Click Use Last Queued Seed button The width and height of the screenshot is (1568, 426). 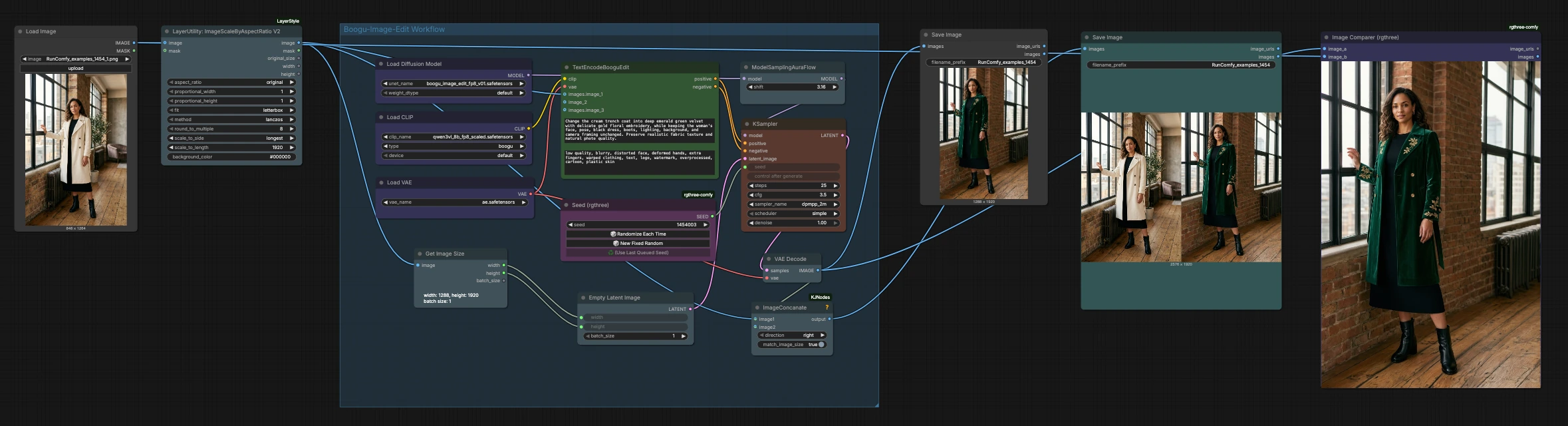(638, 253)
